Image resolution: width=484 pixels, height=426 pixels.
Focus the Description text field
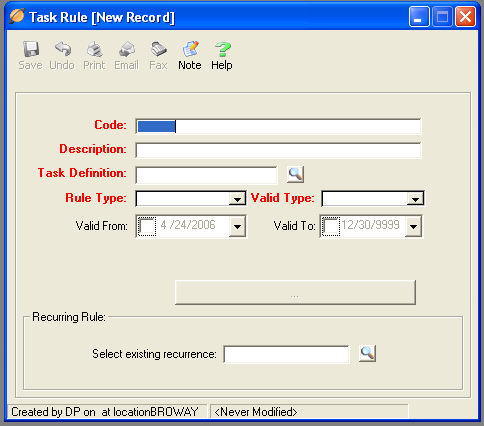278,150
